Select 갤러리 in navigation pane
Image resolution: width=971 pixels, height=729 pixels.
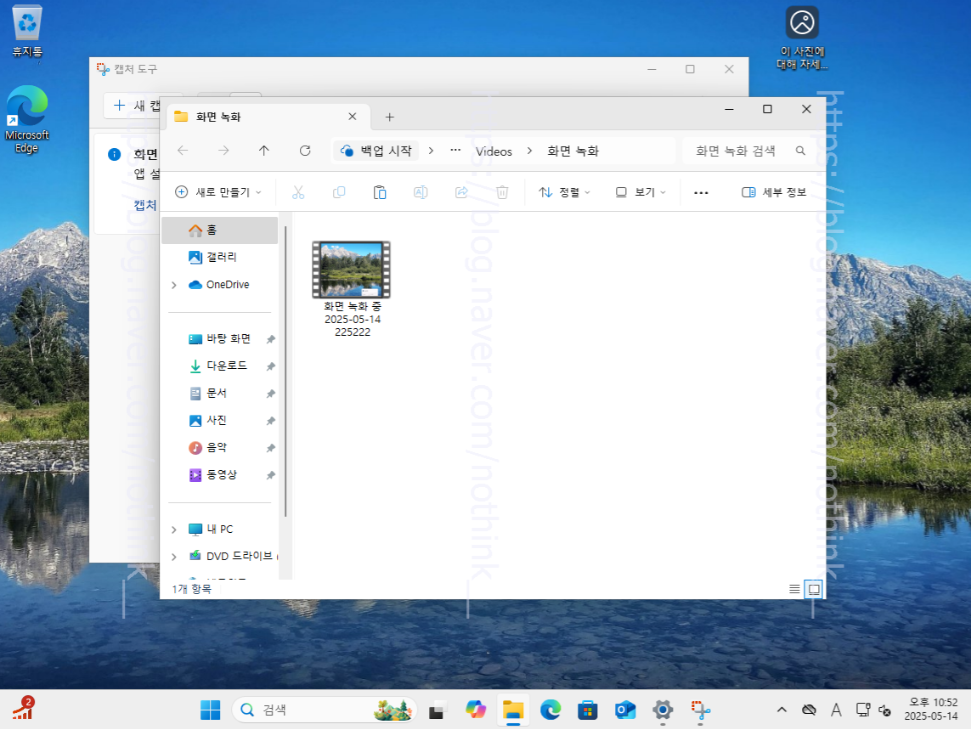(220, 257)
